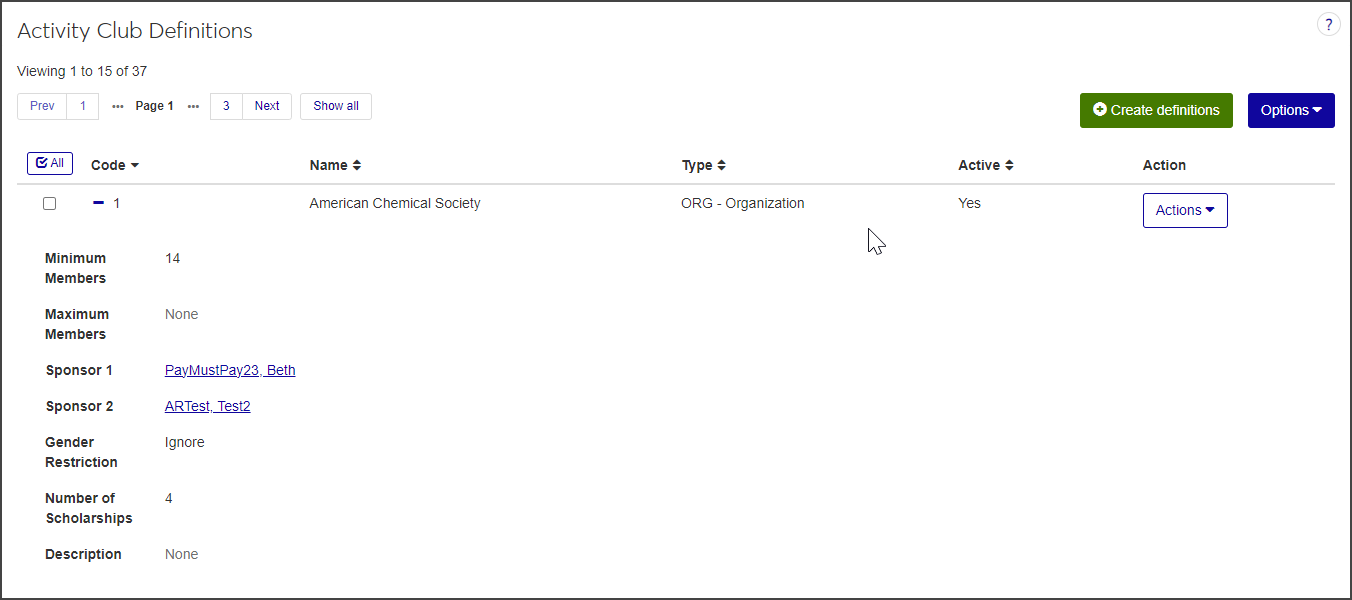Go to page 1 in pagination

[x=83, y=106]
